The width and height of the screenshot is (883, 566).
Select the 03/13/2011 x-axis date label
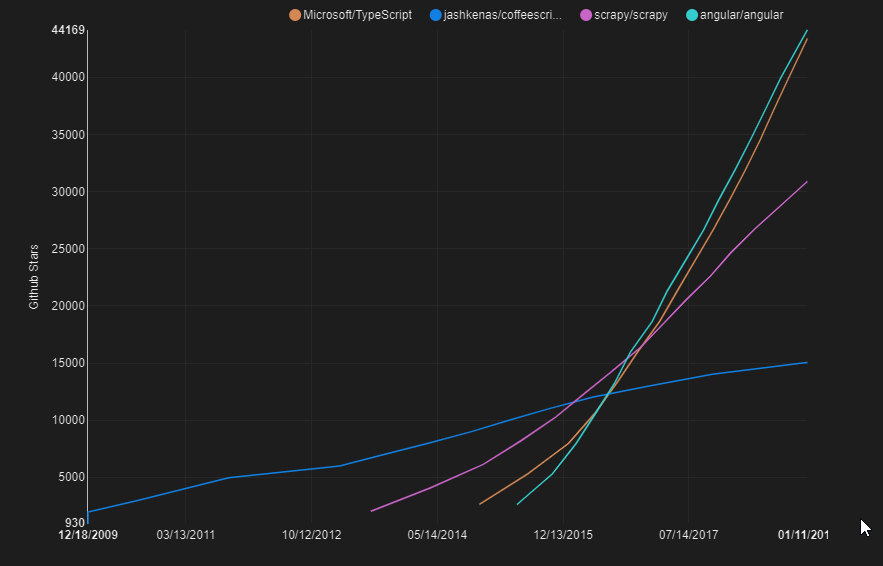(x=186, y=535)
